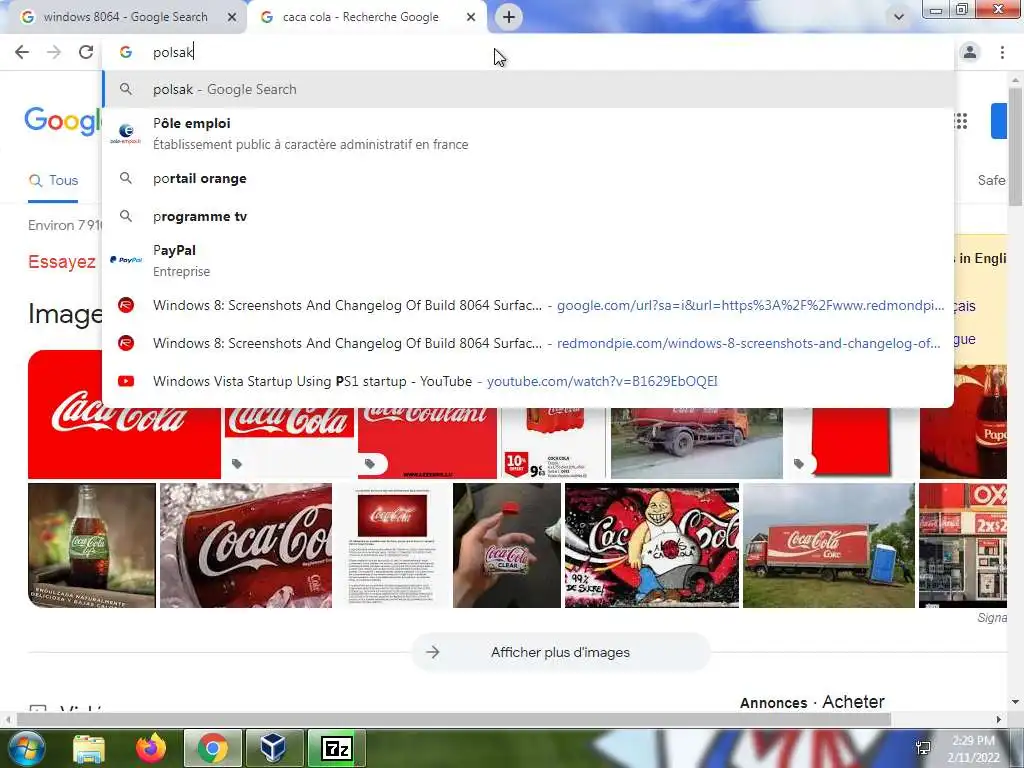
Task: Open the 10% offer Coca-Cola pack image
Action: point(553,443)
